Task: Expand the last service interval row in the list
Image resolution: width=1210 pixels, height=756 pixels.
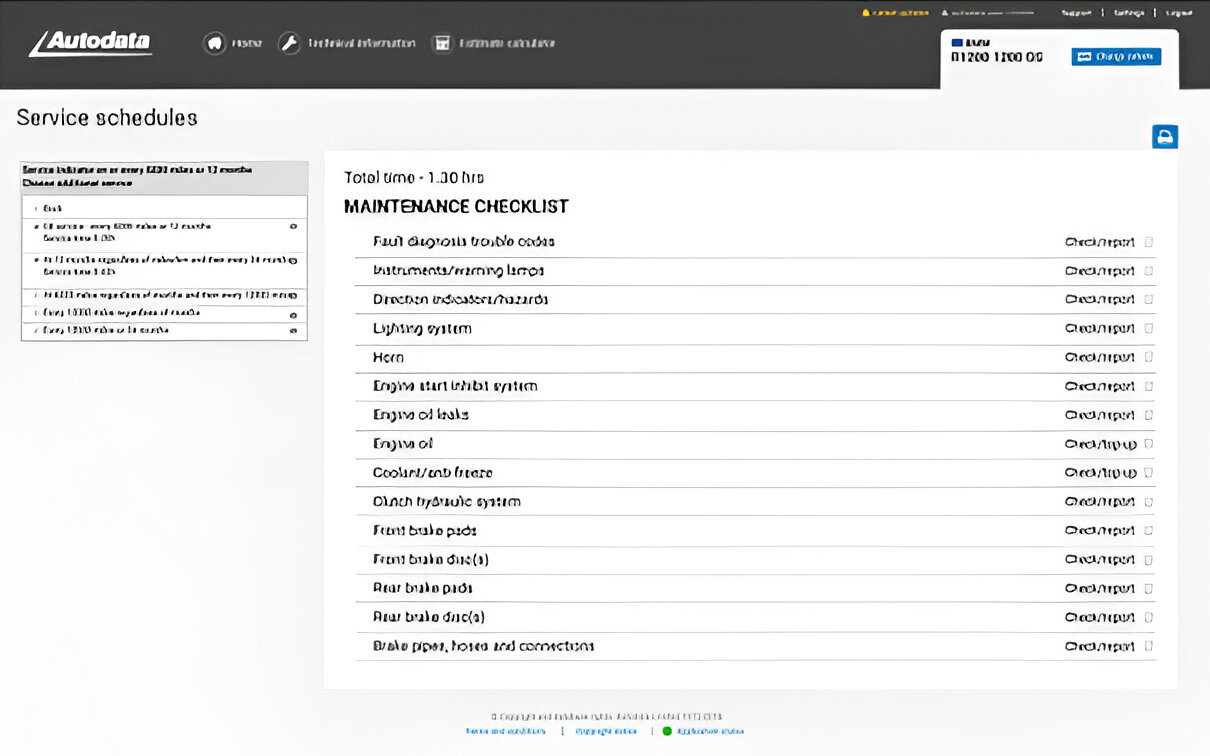Action: (x=293, y=331)
